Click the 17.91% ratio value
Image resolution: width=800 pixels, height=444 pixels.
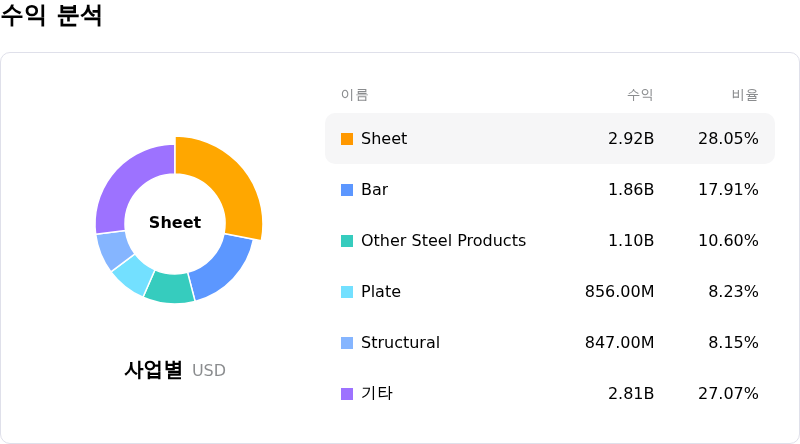tap(728, 189)
